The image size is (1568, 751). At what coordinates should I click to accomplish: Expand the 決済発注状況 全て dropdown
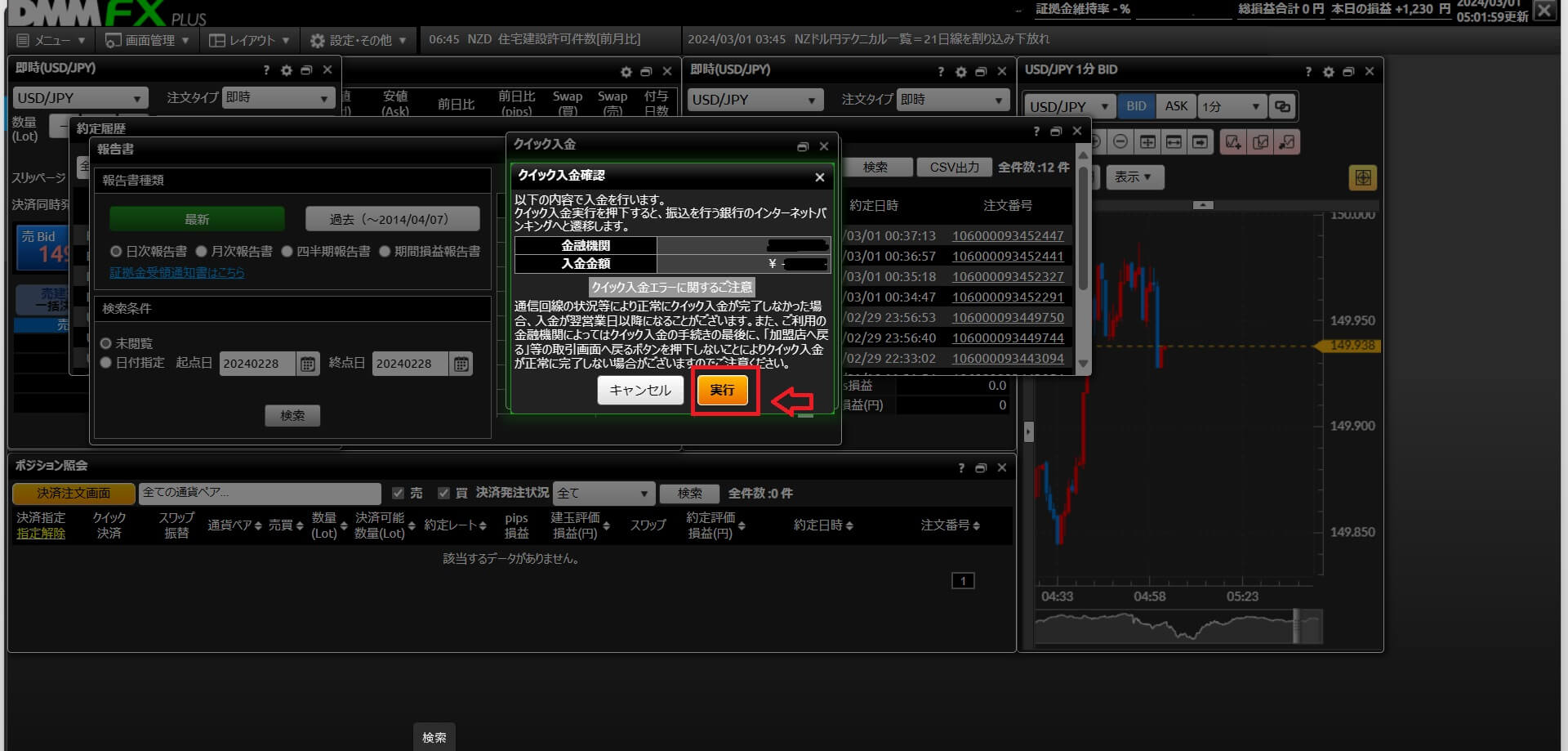(x=603, y=494)
